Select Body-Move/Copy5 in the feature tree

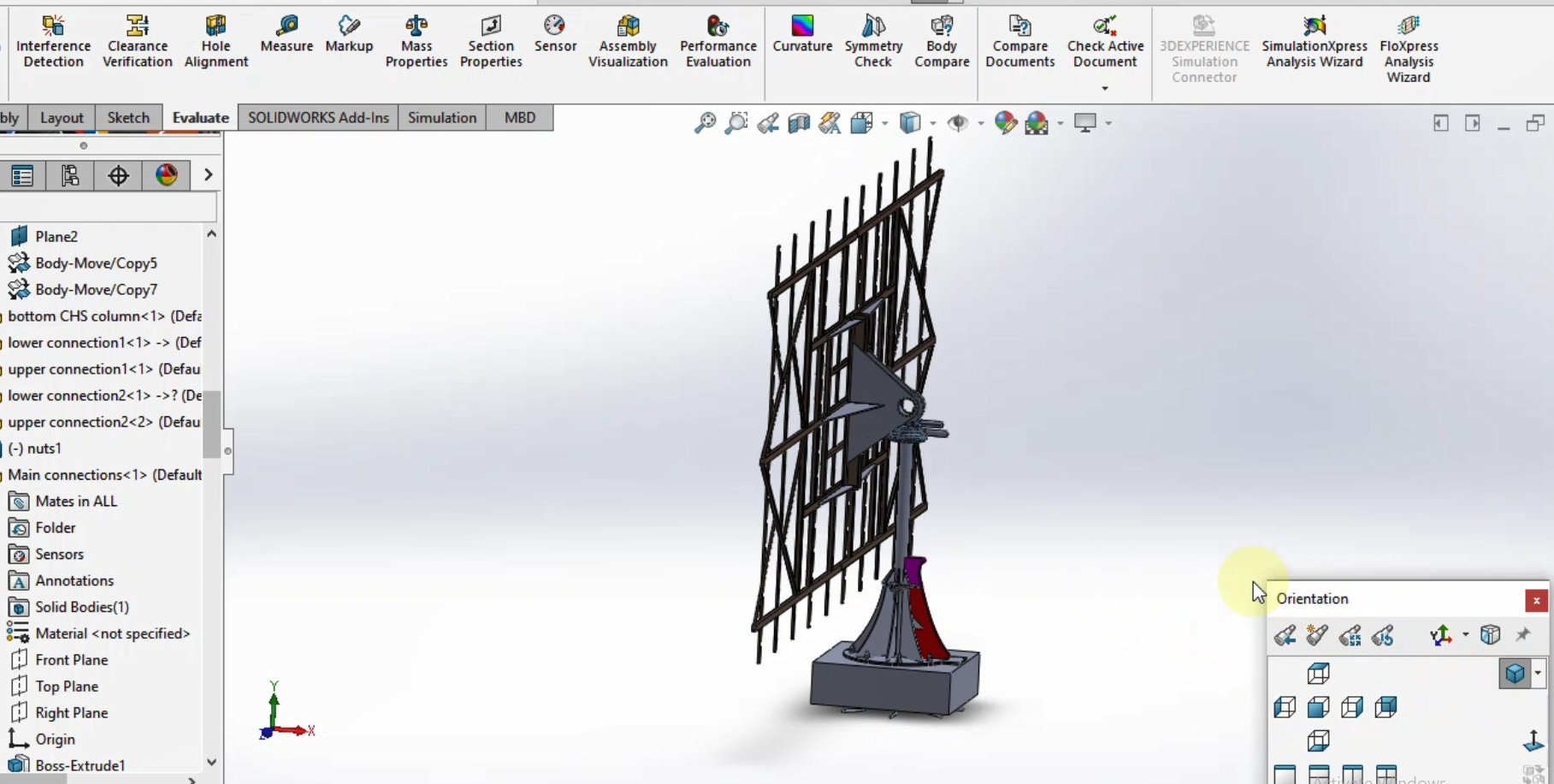[x=96, y=263]
